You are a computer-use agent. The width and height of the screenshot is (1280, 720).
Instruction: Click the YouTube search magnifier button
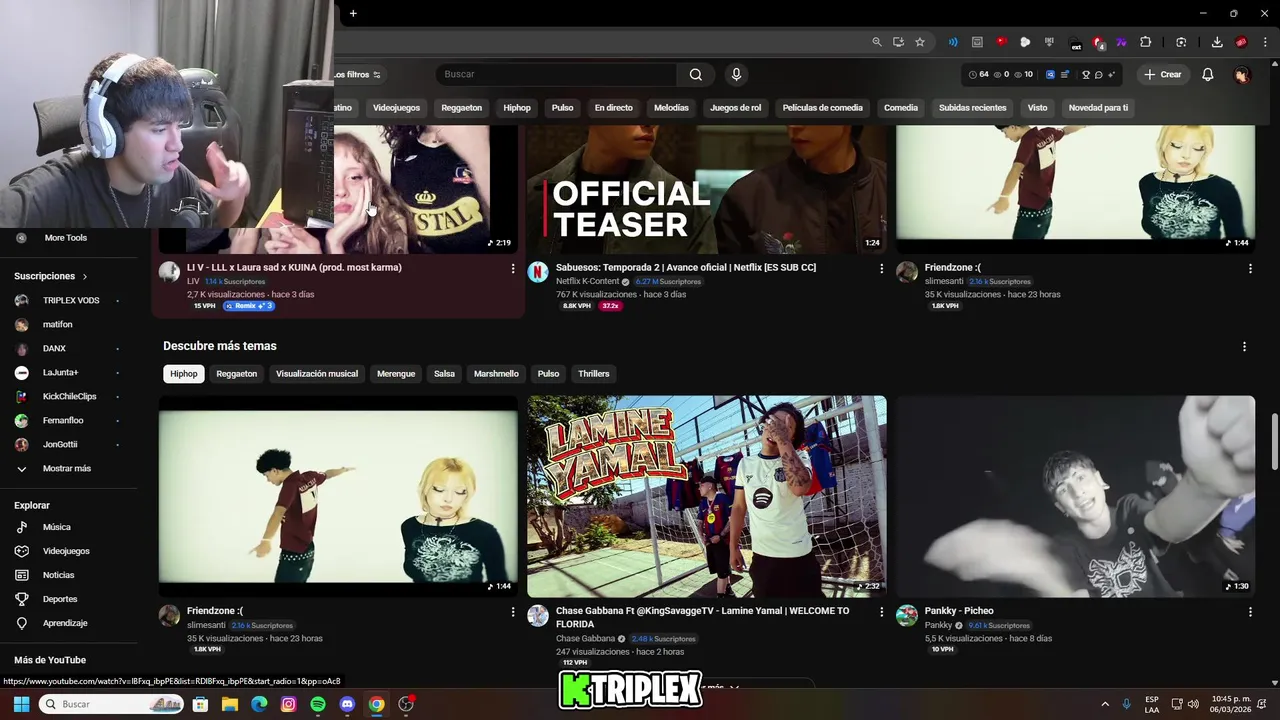[x=696, y=74]
